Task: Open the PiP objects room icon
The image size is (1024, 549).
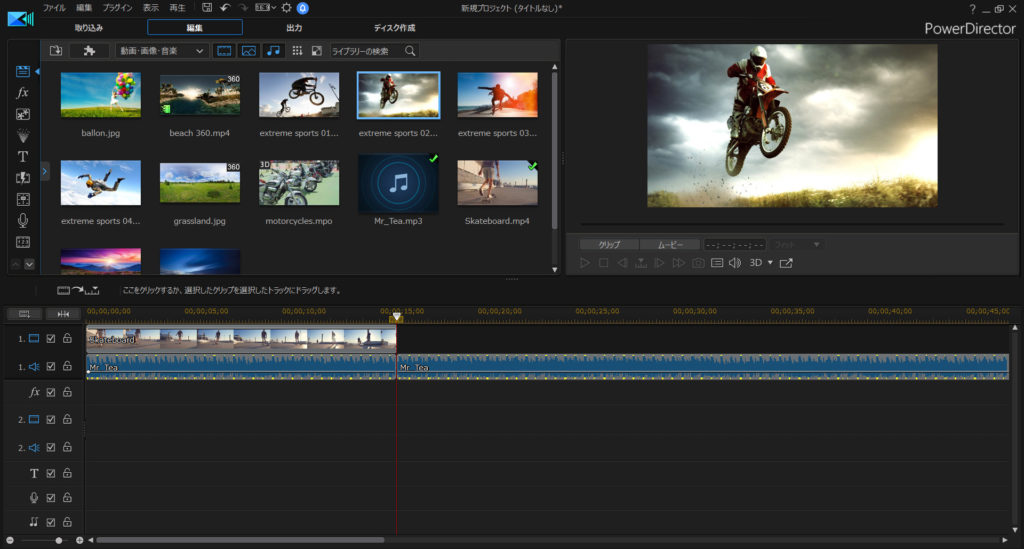Action: (23, 114)
